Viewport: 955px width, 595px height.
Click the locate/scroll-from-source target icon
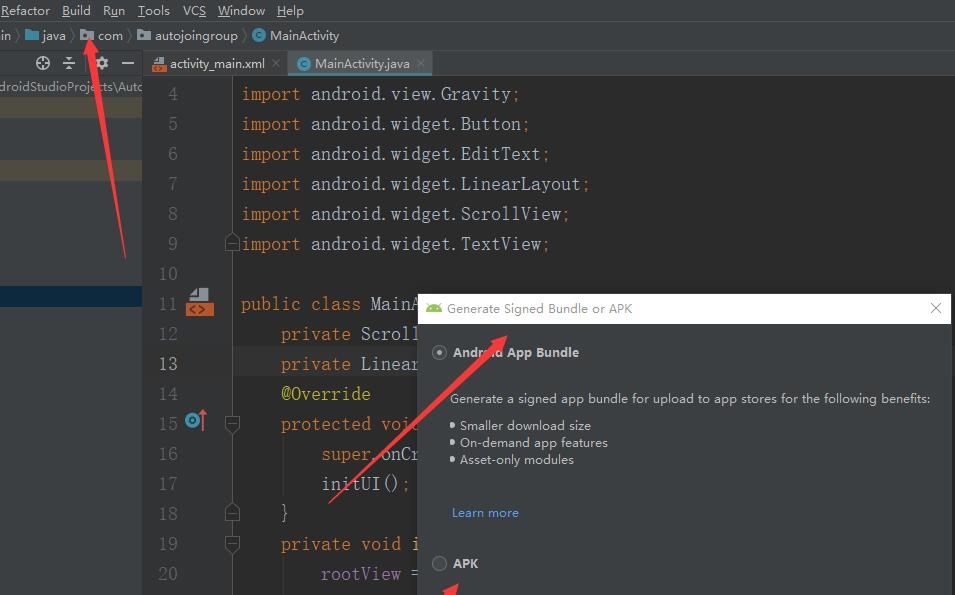click(x=43, y=63)
